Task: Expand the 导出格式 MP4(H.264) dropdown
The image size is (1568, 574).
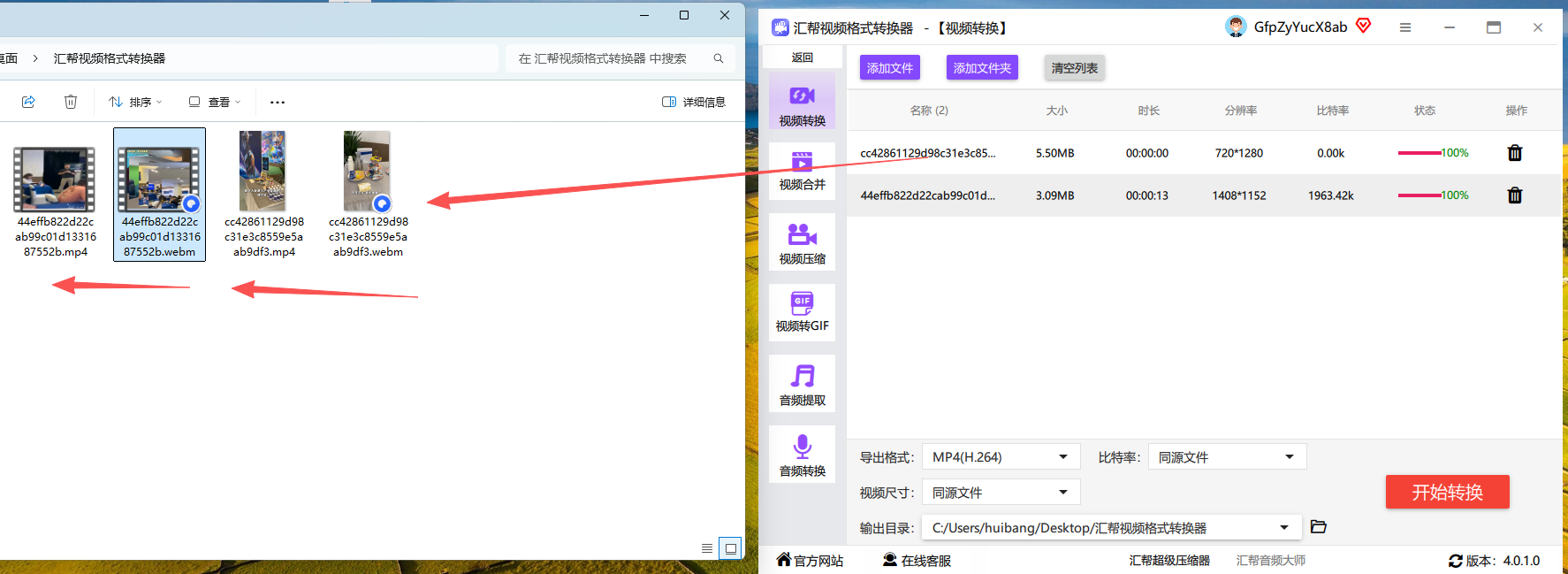Action: pos(1001,457)
